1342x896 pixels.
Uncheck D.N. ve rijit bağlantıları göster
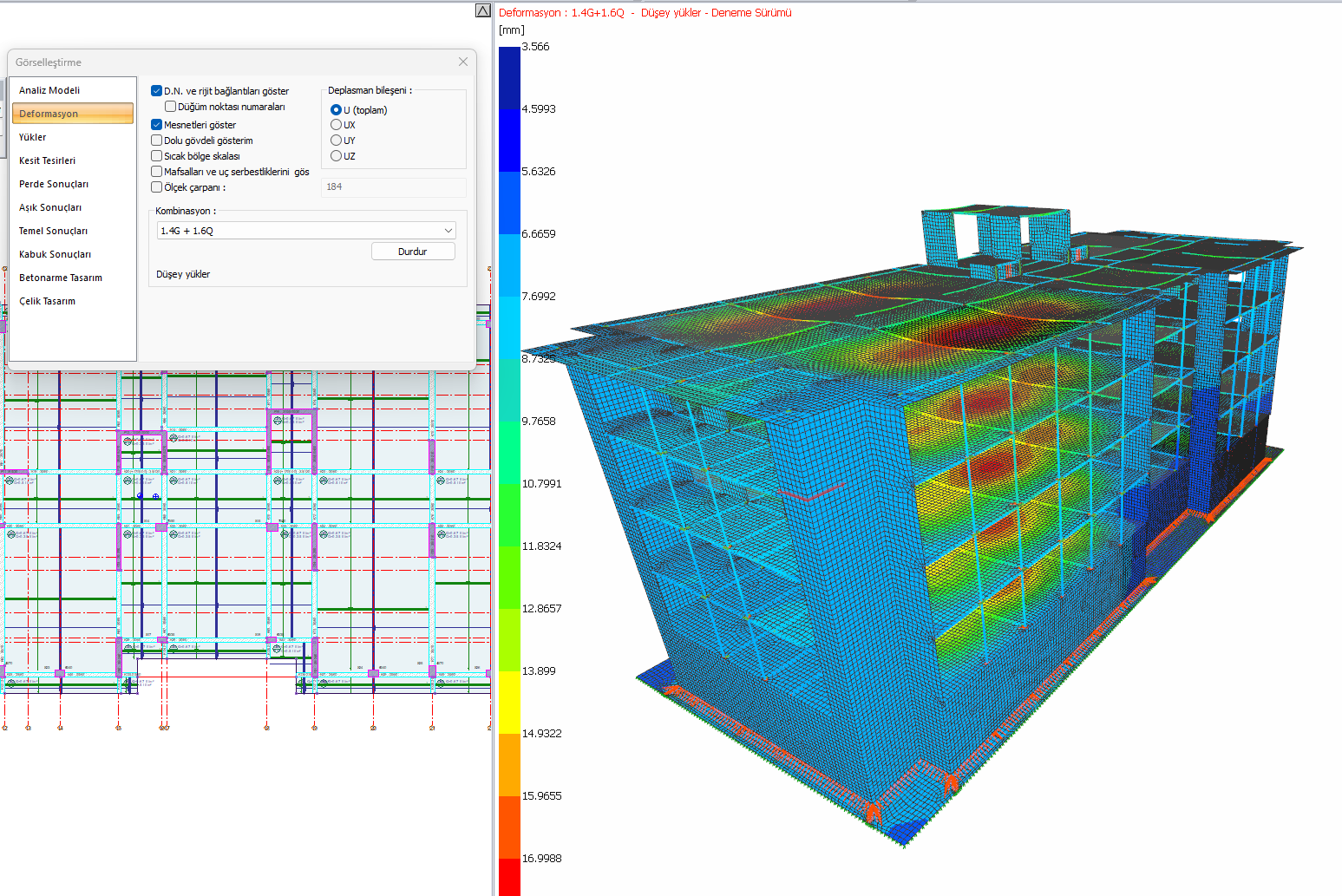point(157,91)
